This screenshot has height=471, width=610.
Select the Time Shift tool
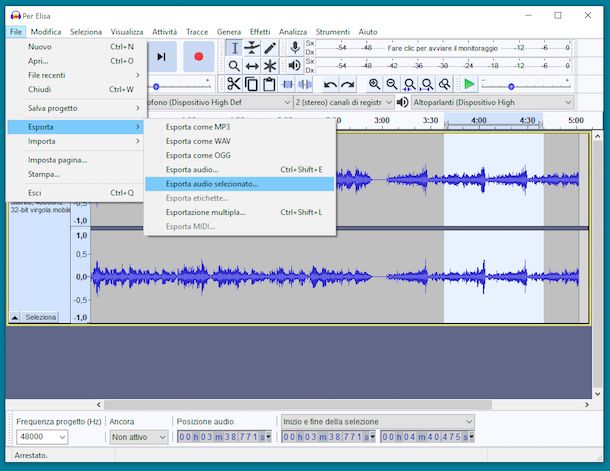point(252,66)
